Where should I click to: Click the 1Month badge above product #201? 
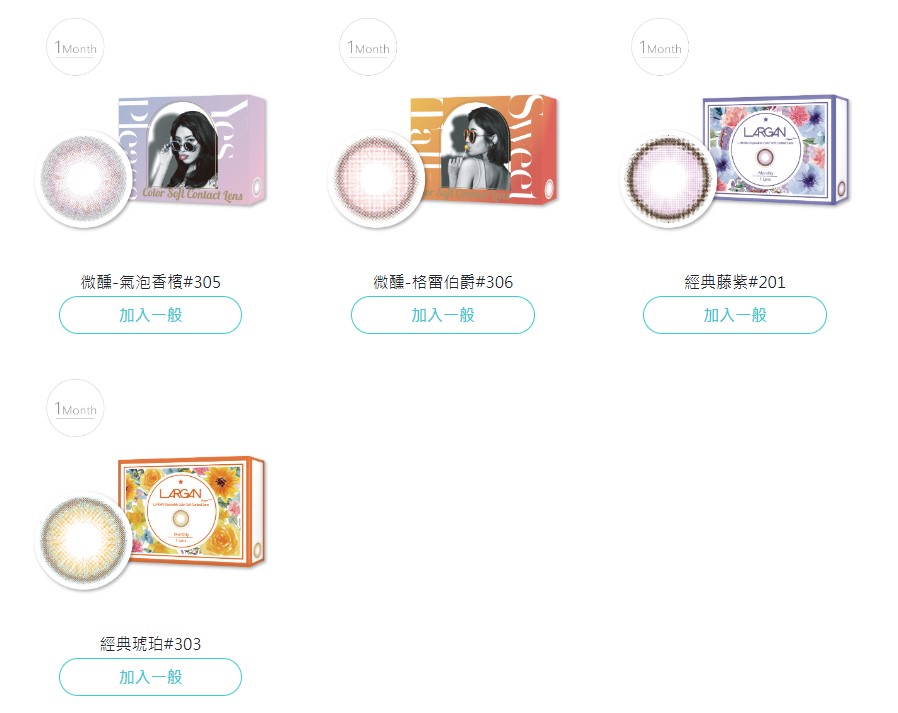tap(660, 47)
